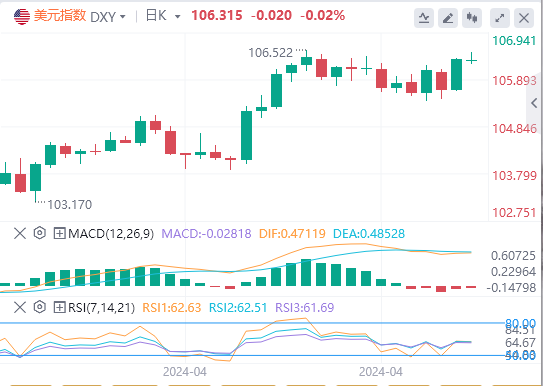Click the change value -0.020
This screenshot has width=543, height=386.
(271, 16)
